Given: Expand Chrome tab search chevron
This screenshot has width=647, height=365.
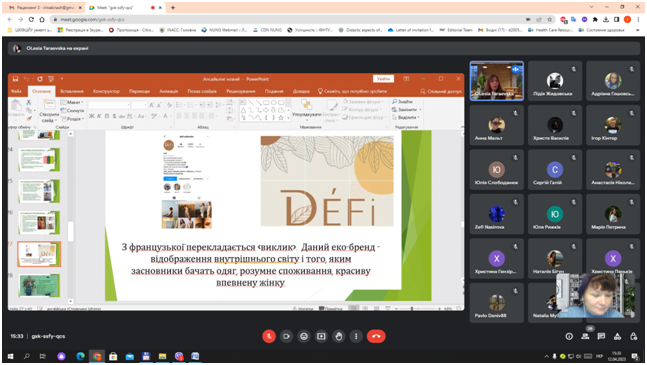Looking at the screenshot, I should click(x=591, y=7).
